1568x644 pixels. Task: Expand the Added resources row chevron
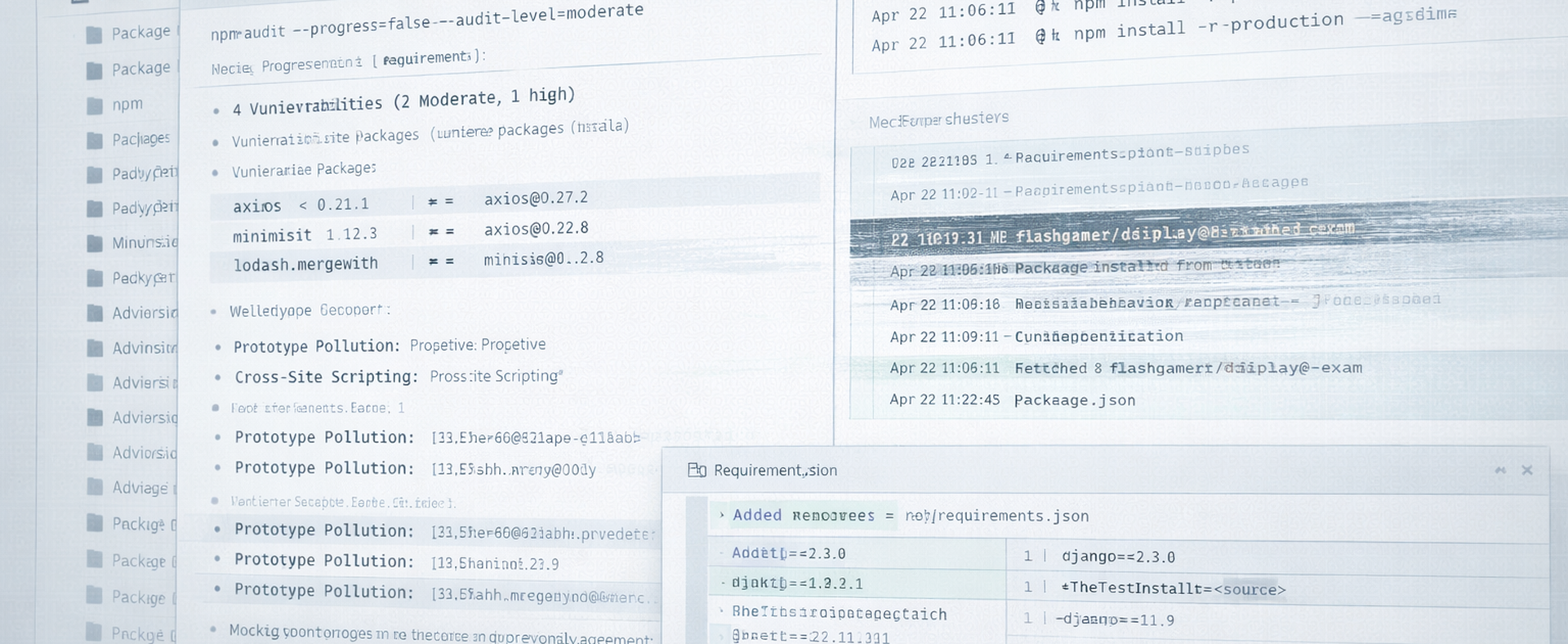tap(722, 515)
